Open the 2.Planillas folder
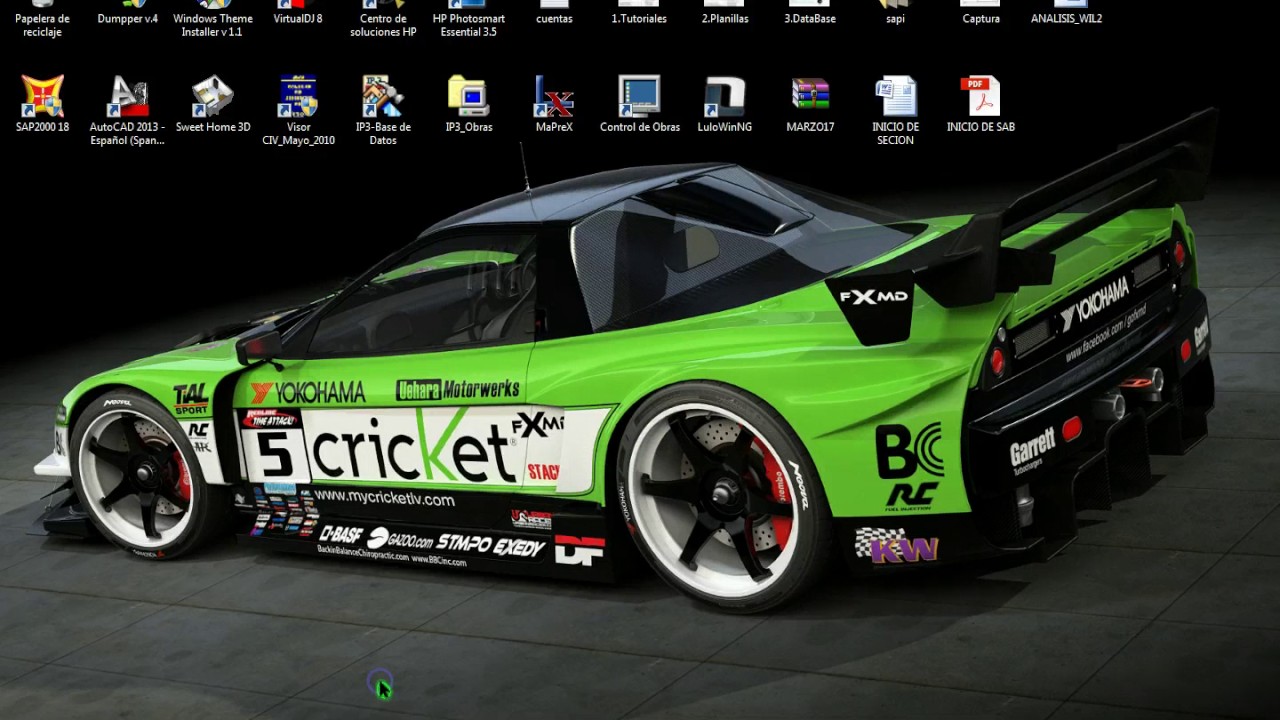 725,13
